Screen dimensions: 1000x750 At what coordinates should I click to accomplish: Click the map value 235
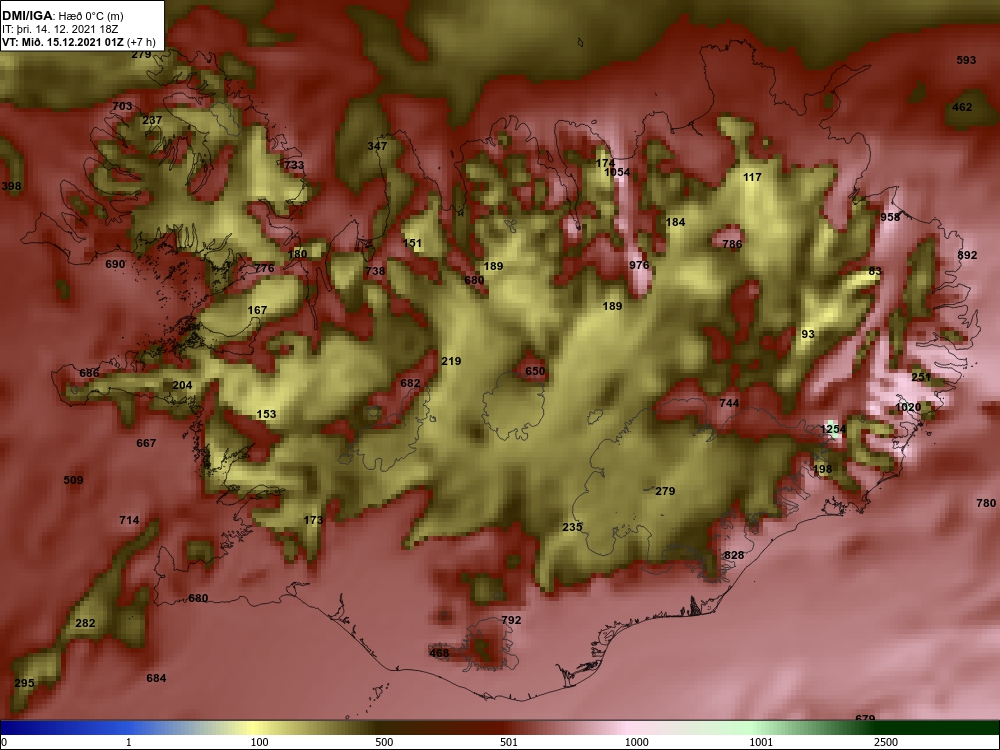(x=572, y=527)
